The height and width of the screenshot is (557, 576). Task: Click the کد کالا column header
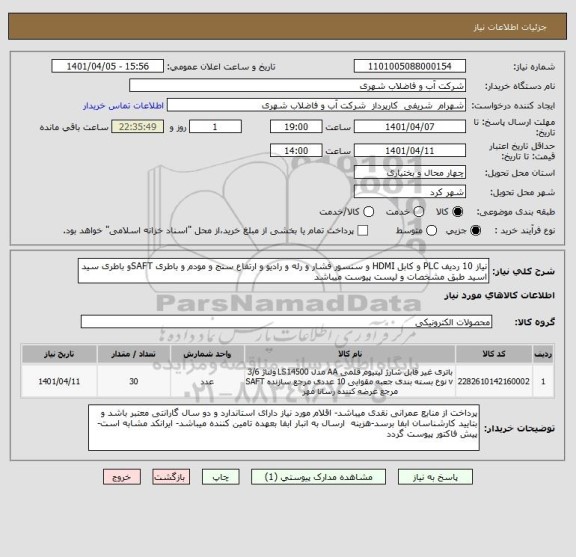(x=494, y=354)
